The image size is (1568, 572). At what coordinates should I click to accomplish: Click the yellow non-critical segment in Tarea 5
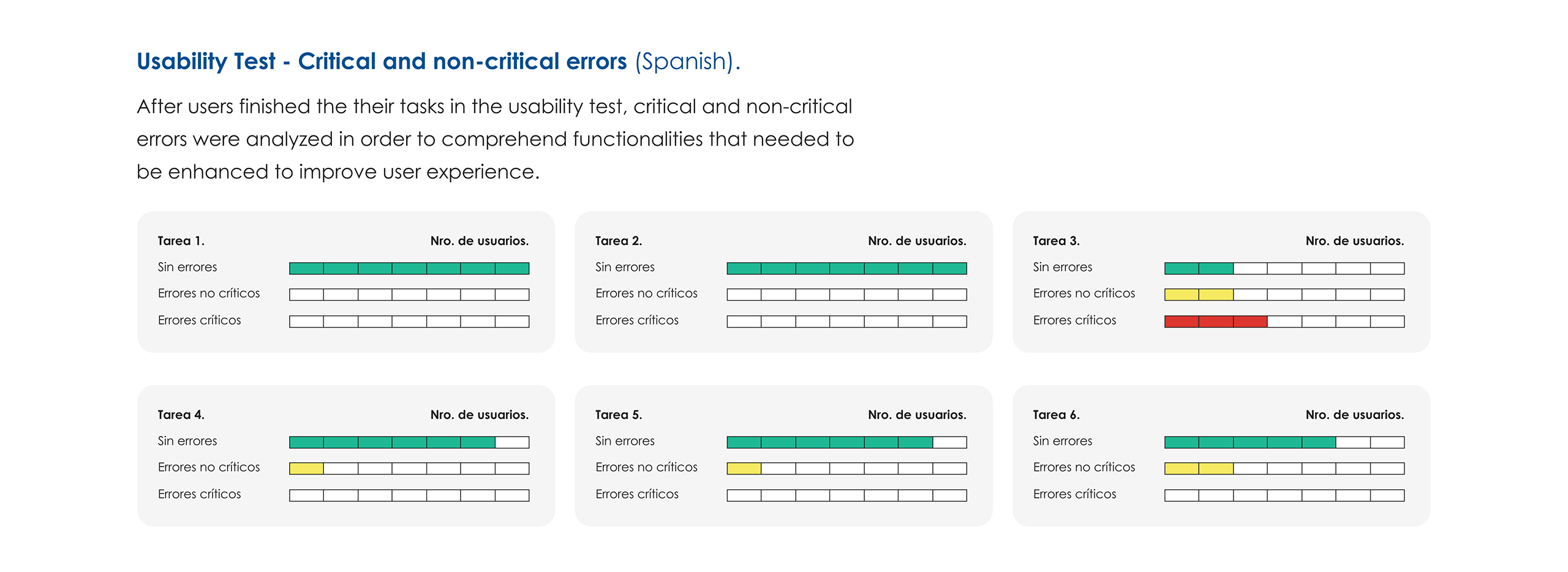(744, 469)
